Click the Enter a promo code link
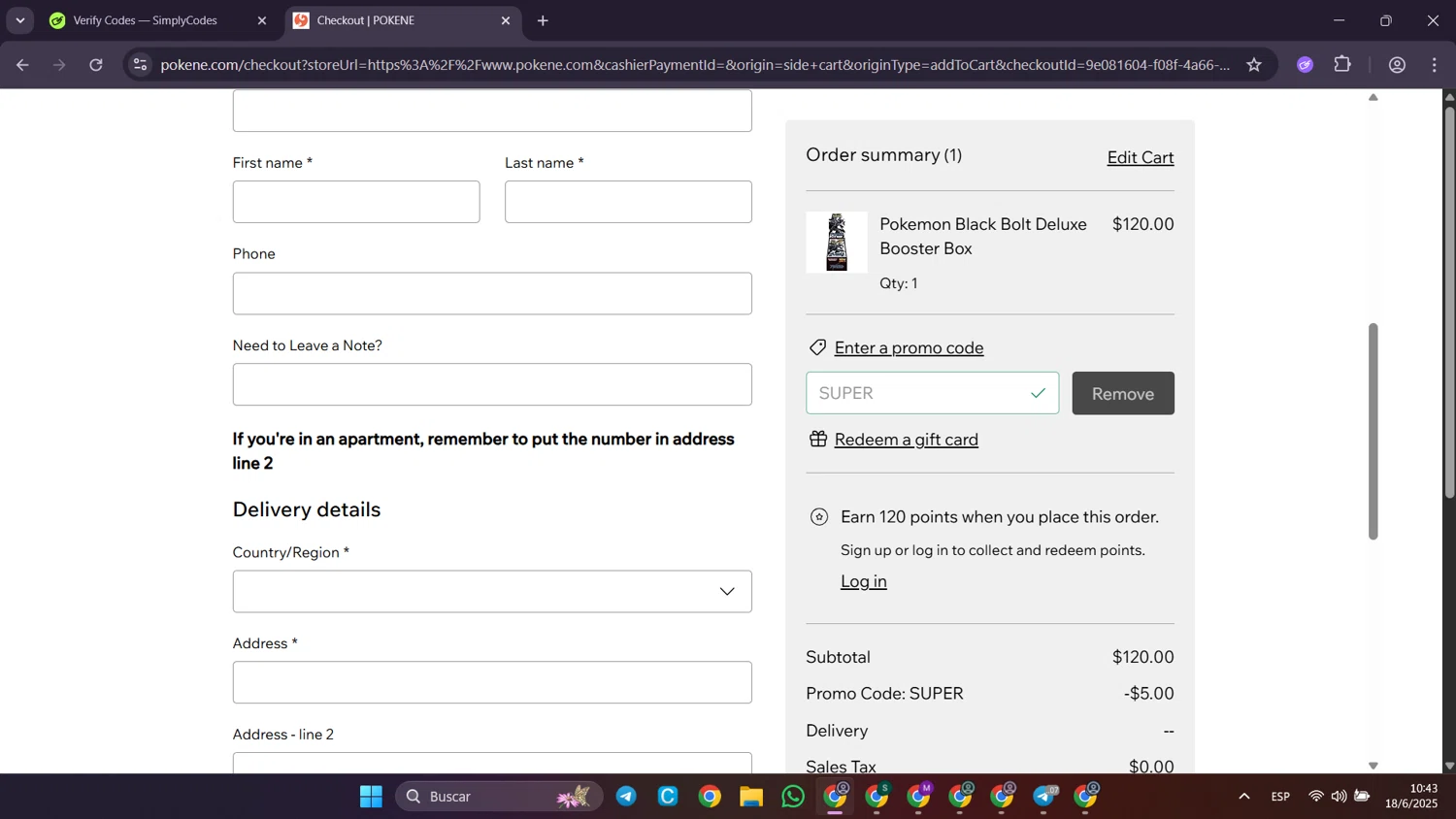 point(909,347)
